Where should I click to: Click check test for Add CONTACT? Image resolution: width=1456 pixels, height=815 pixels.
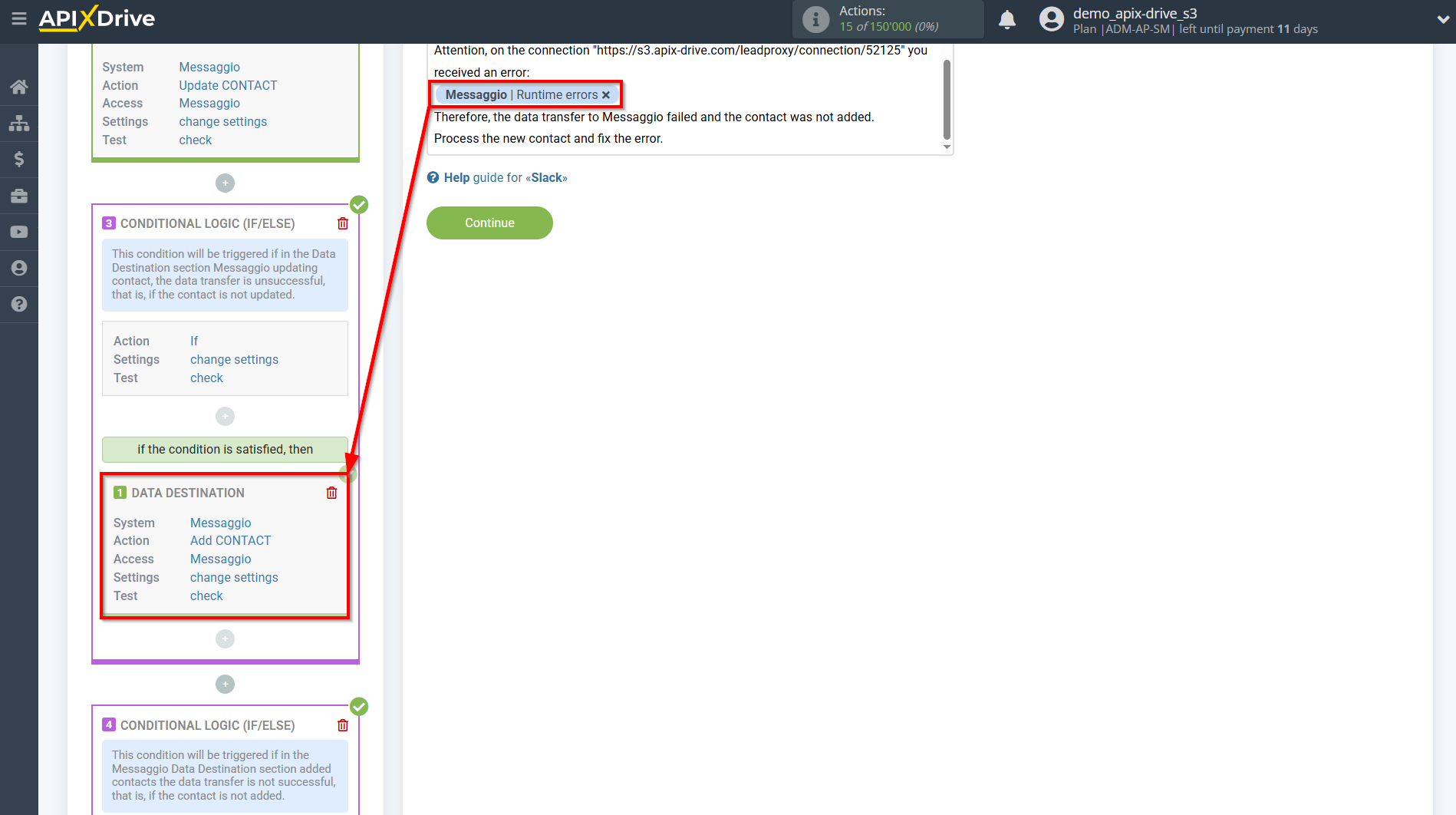tap(206, 596)
